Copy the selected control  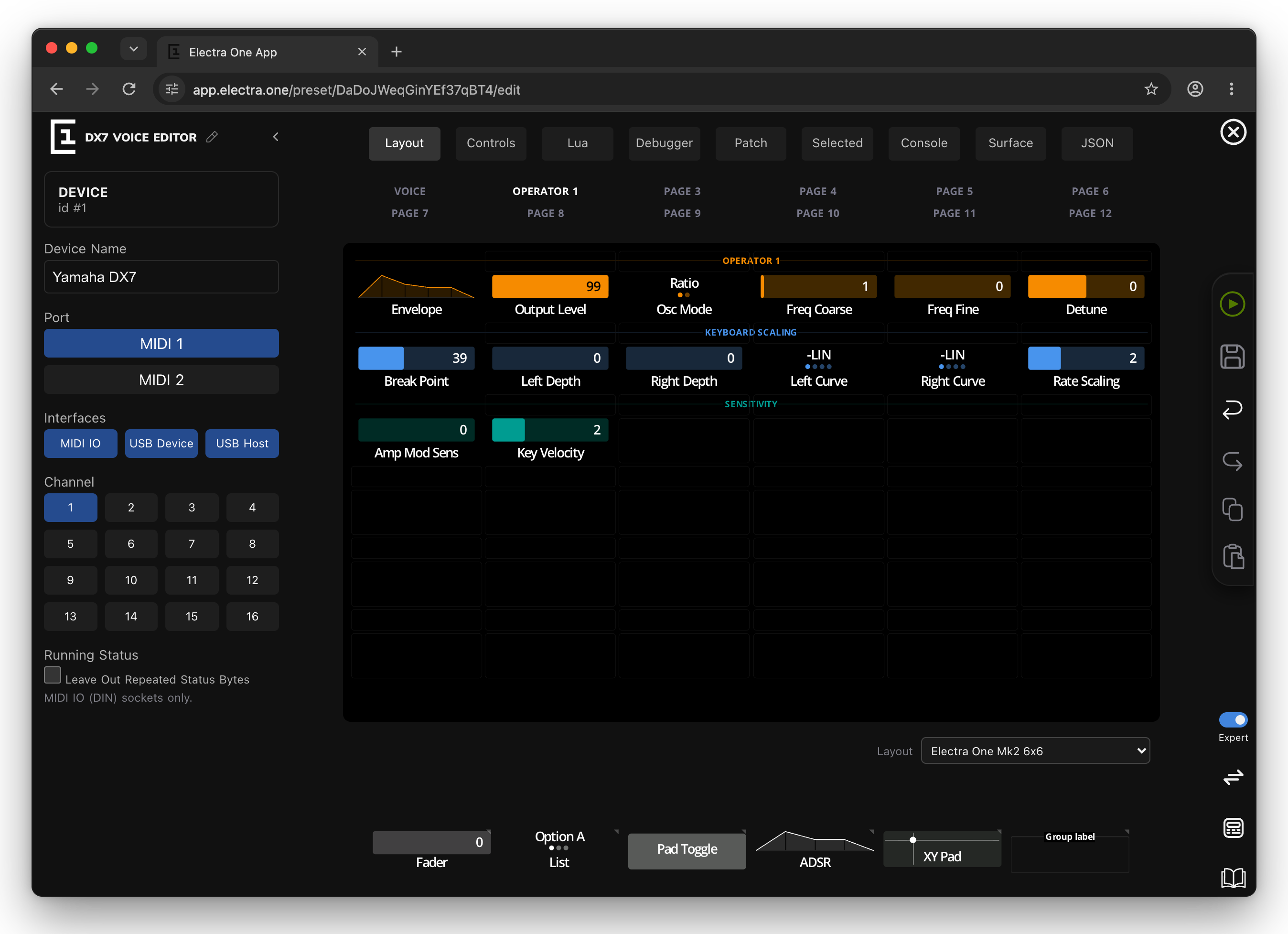[x=1232, y=509]
